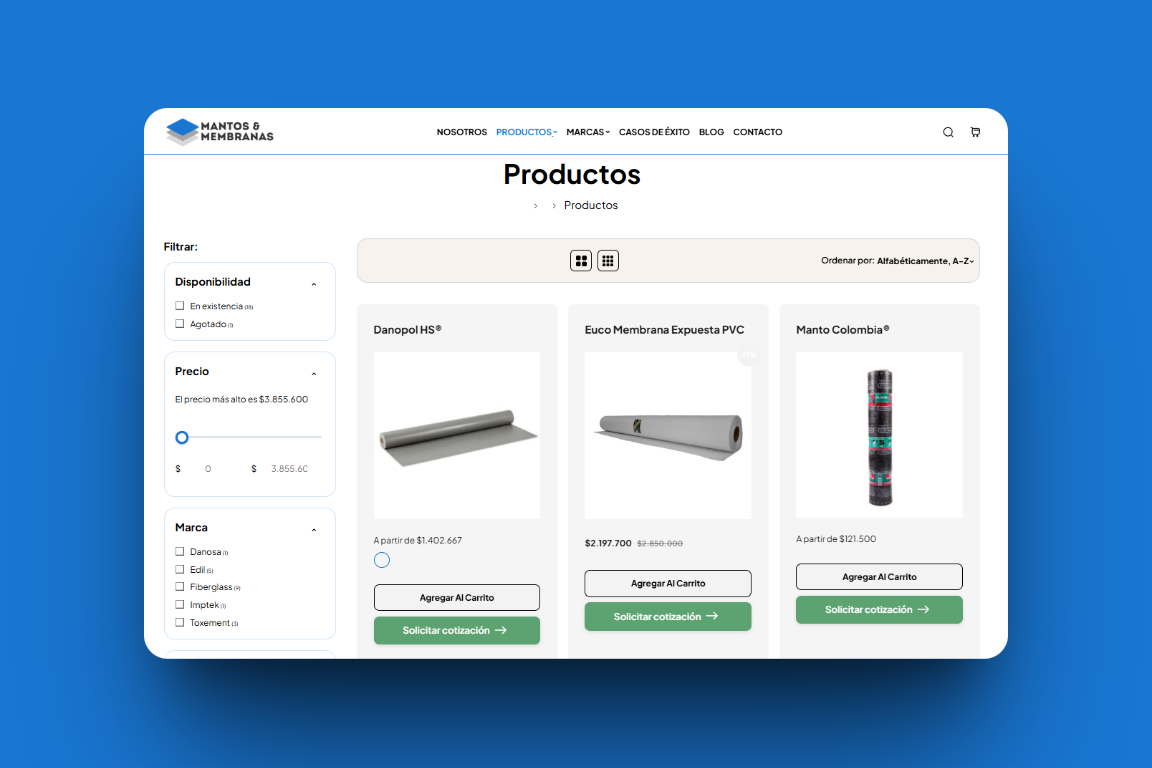
Task: Click the Productos breadcrumb text
Action: 591,205
